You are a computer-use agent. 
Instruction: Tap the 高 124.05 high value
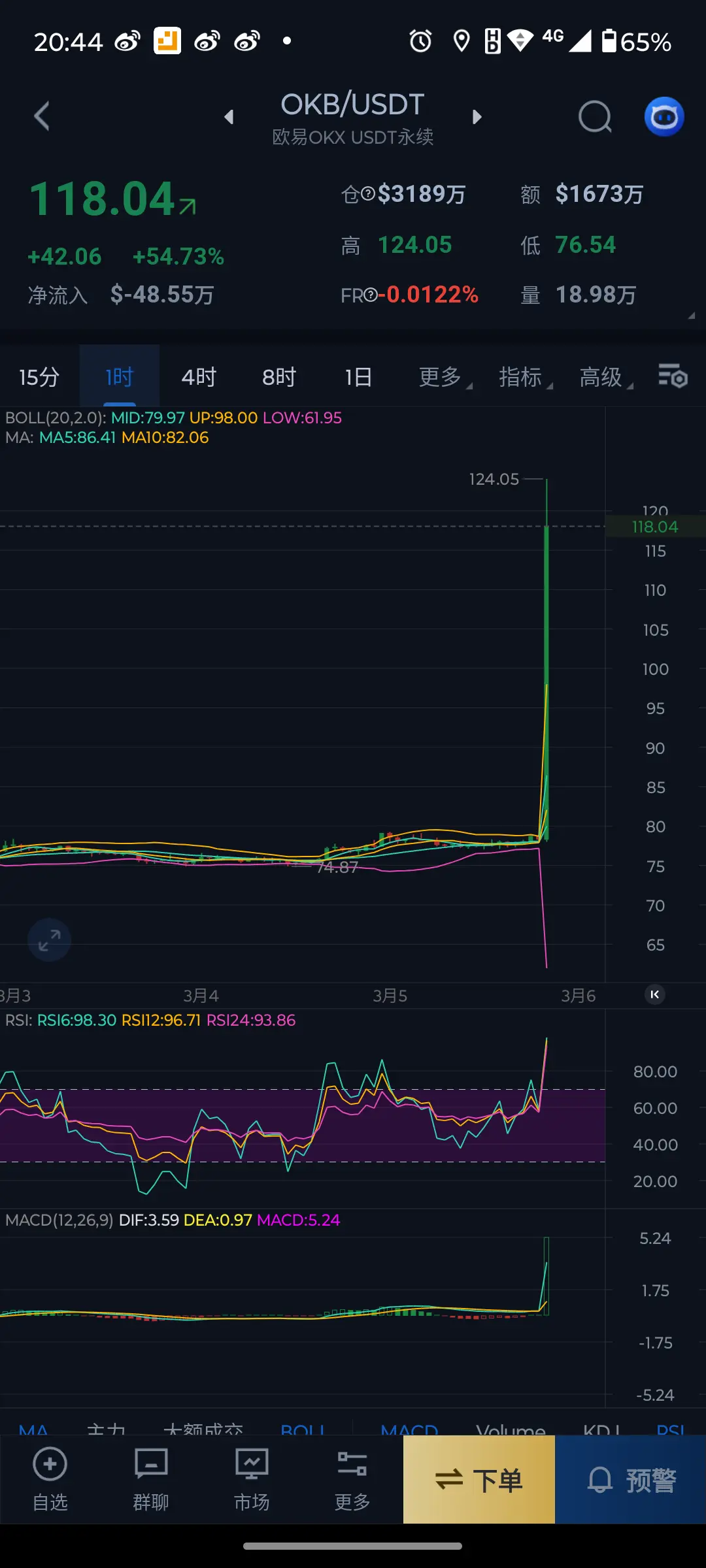click(x=414, y=245)
